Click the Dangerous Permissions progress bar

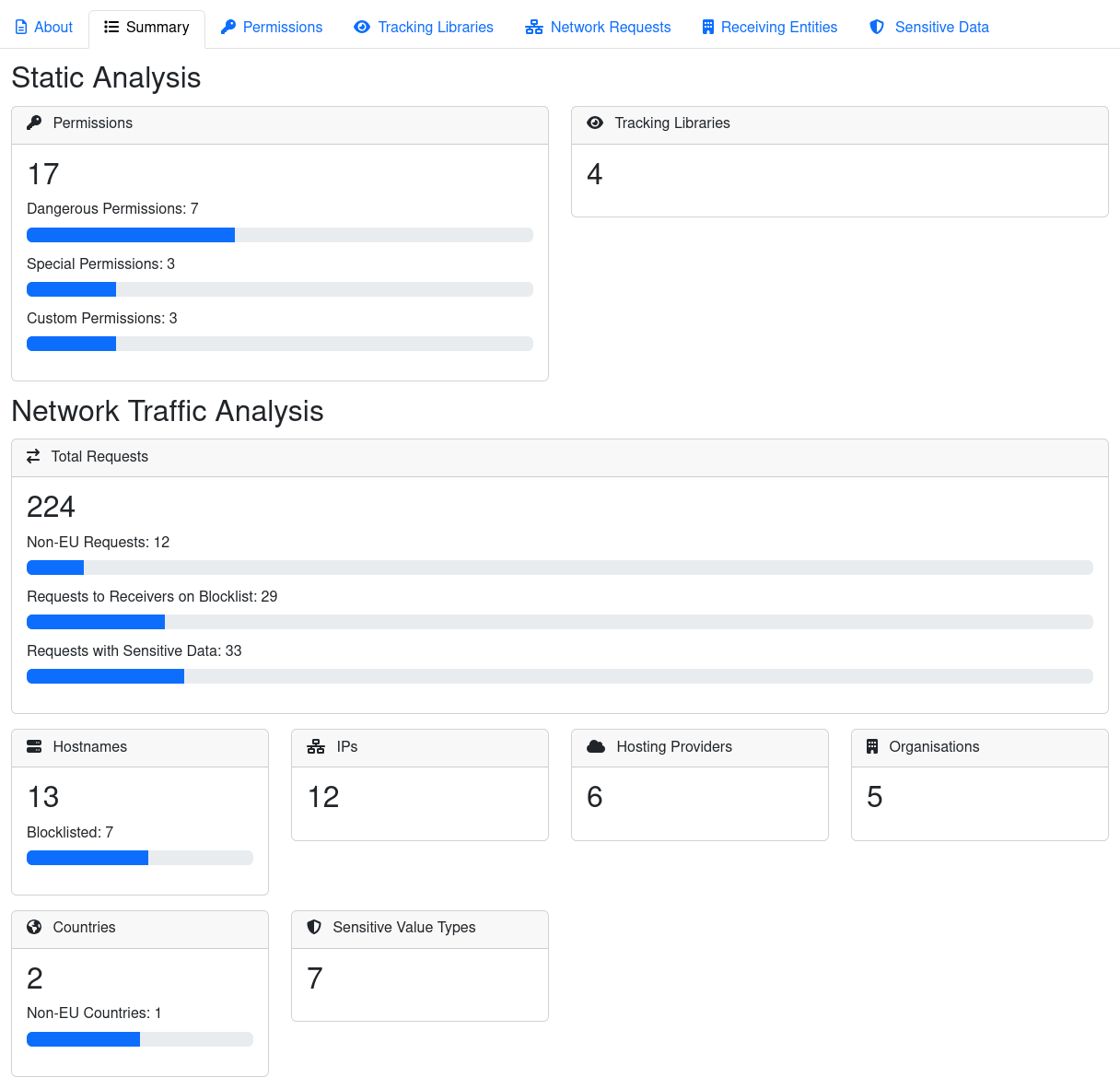point(280,235)
